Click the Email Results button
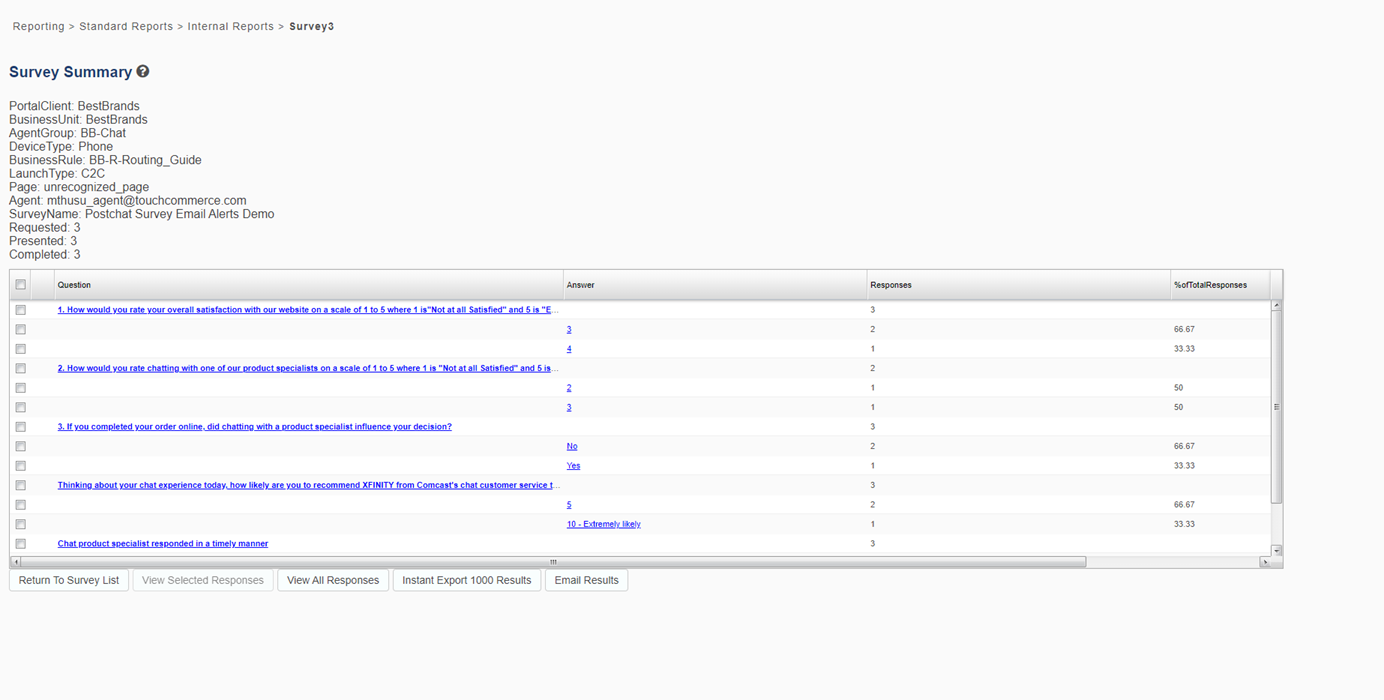The image size is (1384, 700). tap(586, 580)
